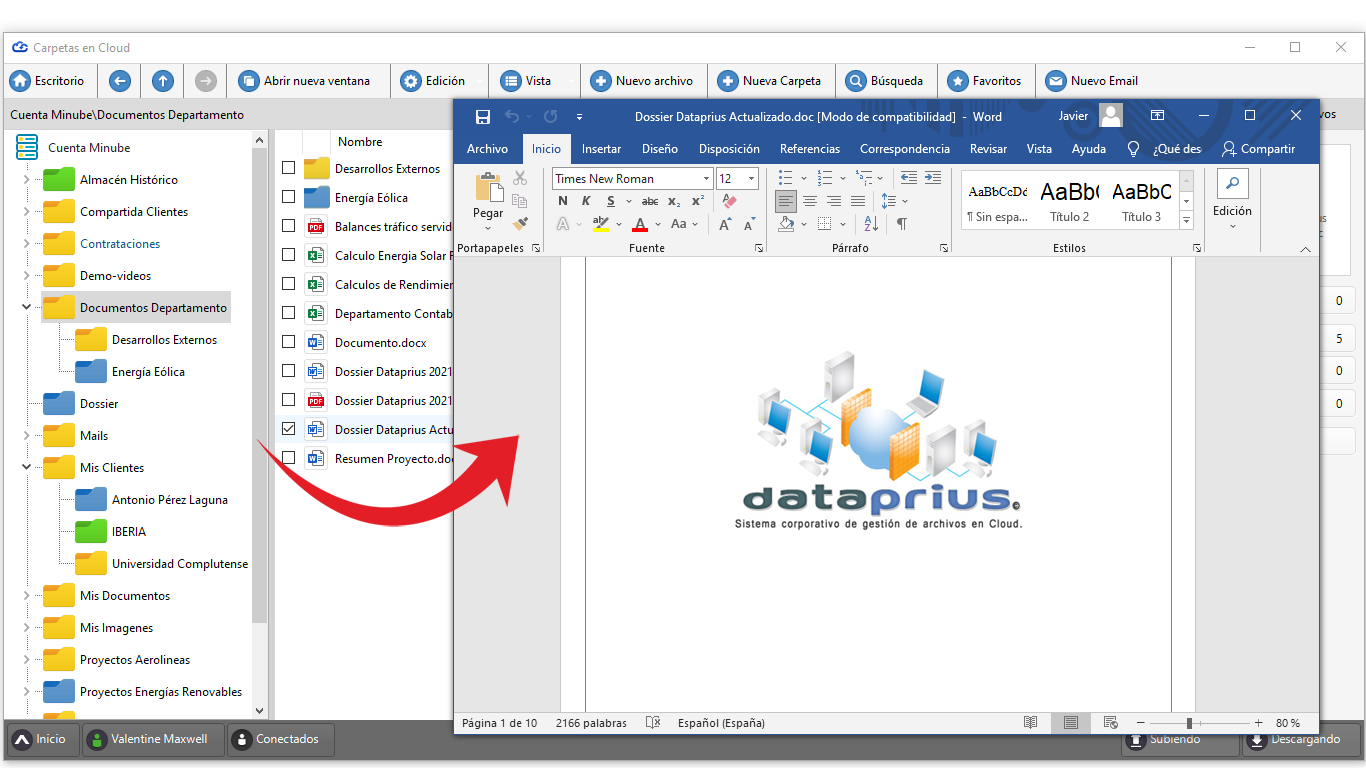Open the line spacing dropdown arrow

point(905,201)
